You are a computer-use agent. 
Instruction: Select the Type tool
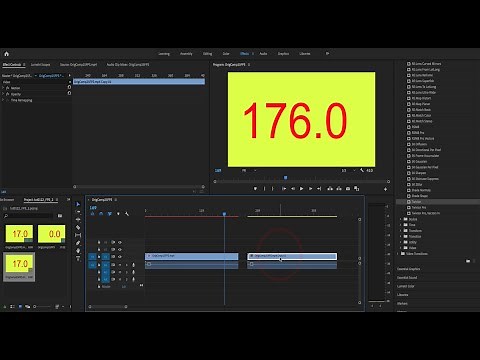(x=78, y=258)
